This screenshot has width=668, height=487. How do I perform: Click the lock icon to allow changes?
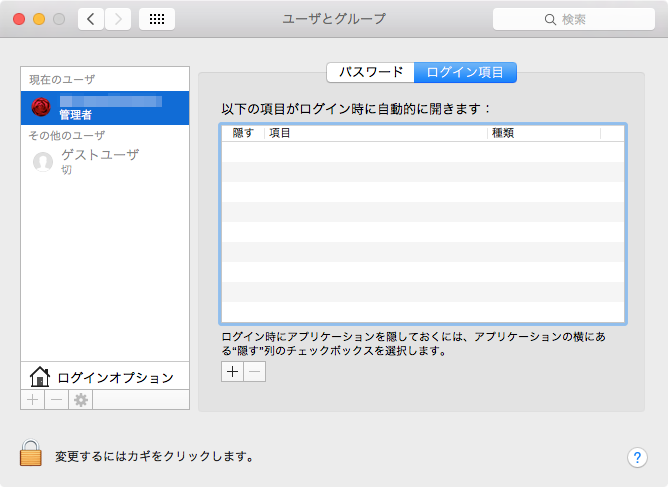[x=31, y=453]
